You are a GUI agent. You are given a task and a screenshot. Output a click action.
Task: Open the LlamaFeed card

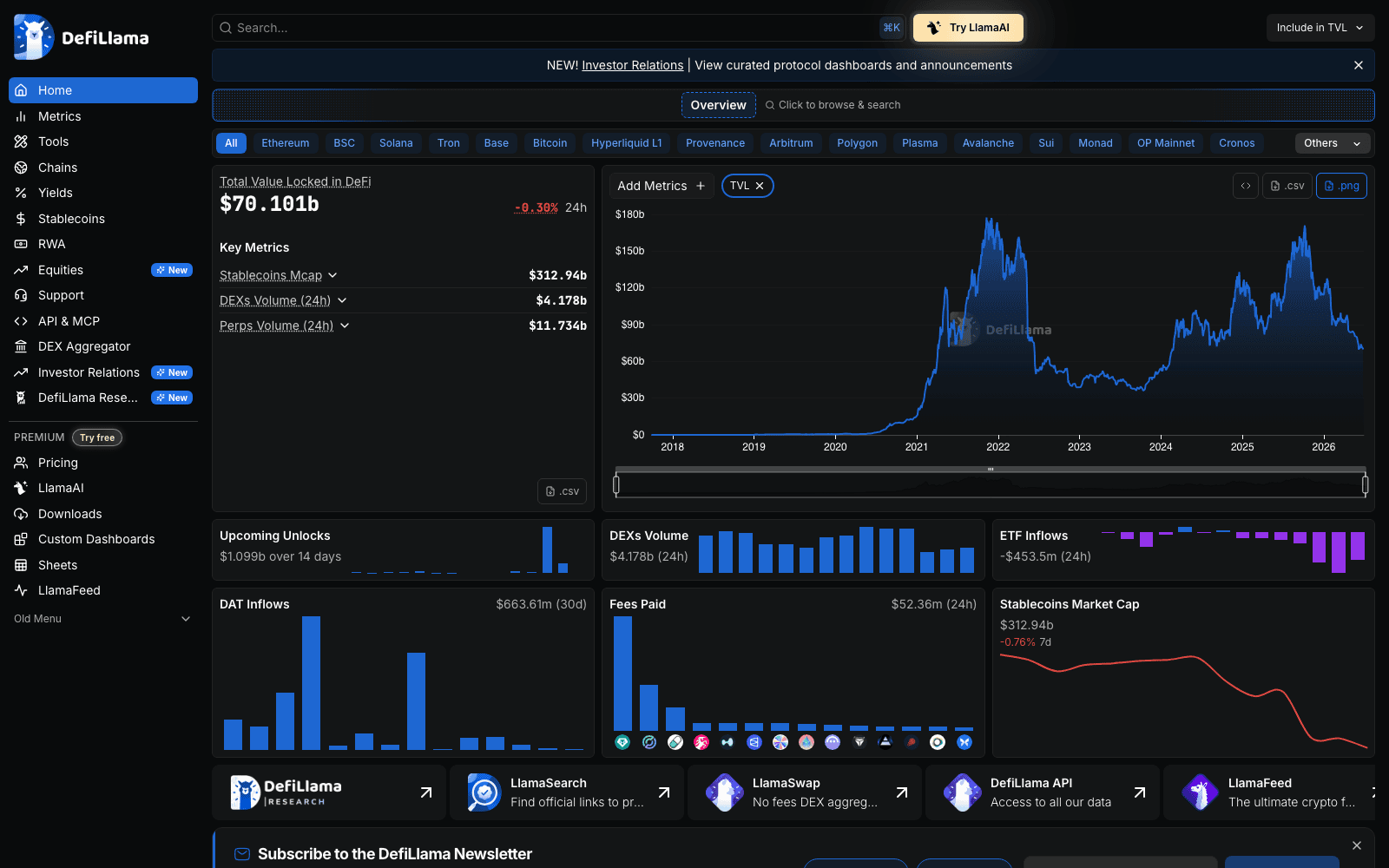[x=1269, y=792]
